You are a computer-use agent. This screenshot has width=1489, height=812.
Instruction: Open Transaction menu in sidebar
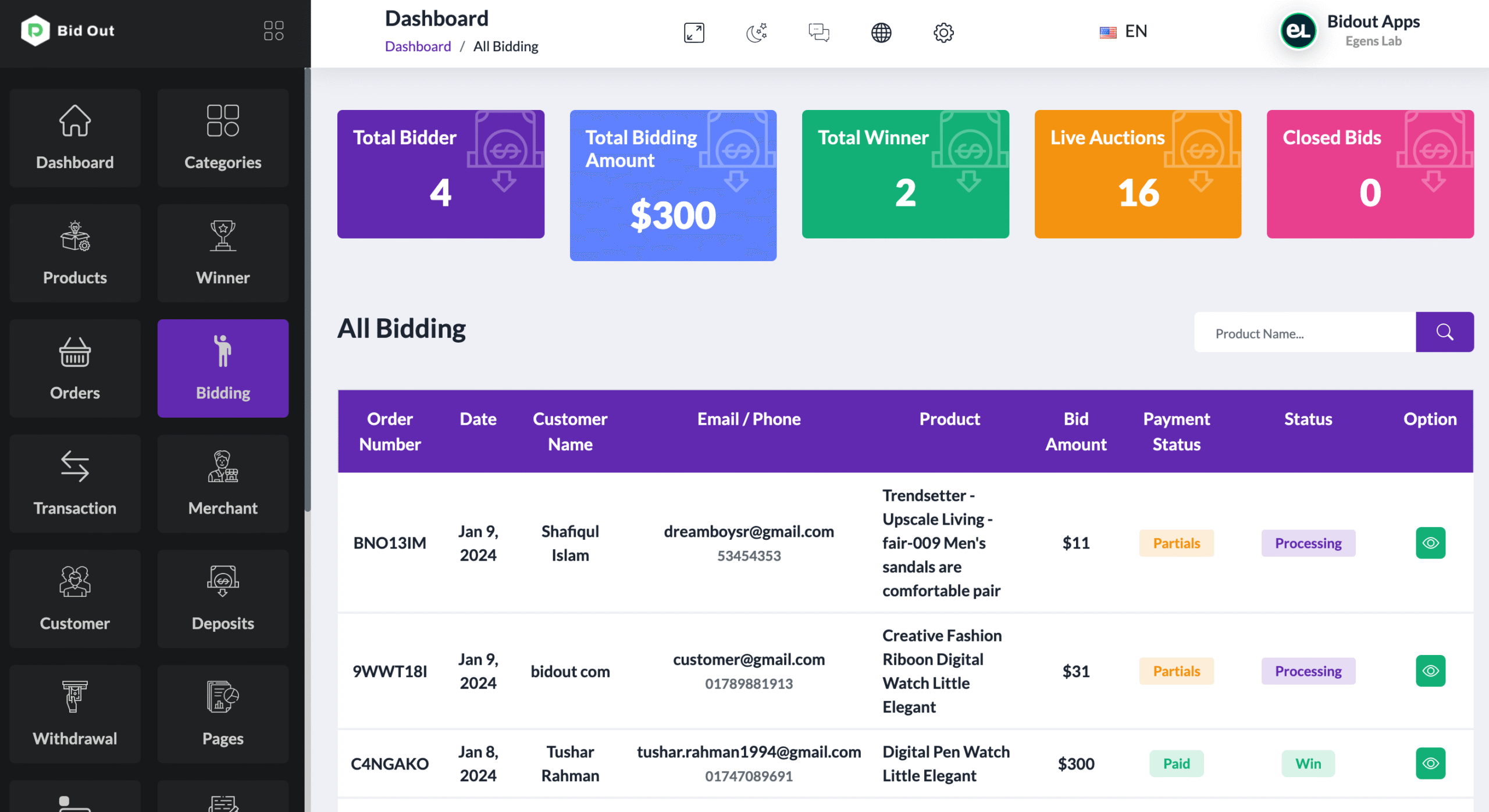click(75, 483)
